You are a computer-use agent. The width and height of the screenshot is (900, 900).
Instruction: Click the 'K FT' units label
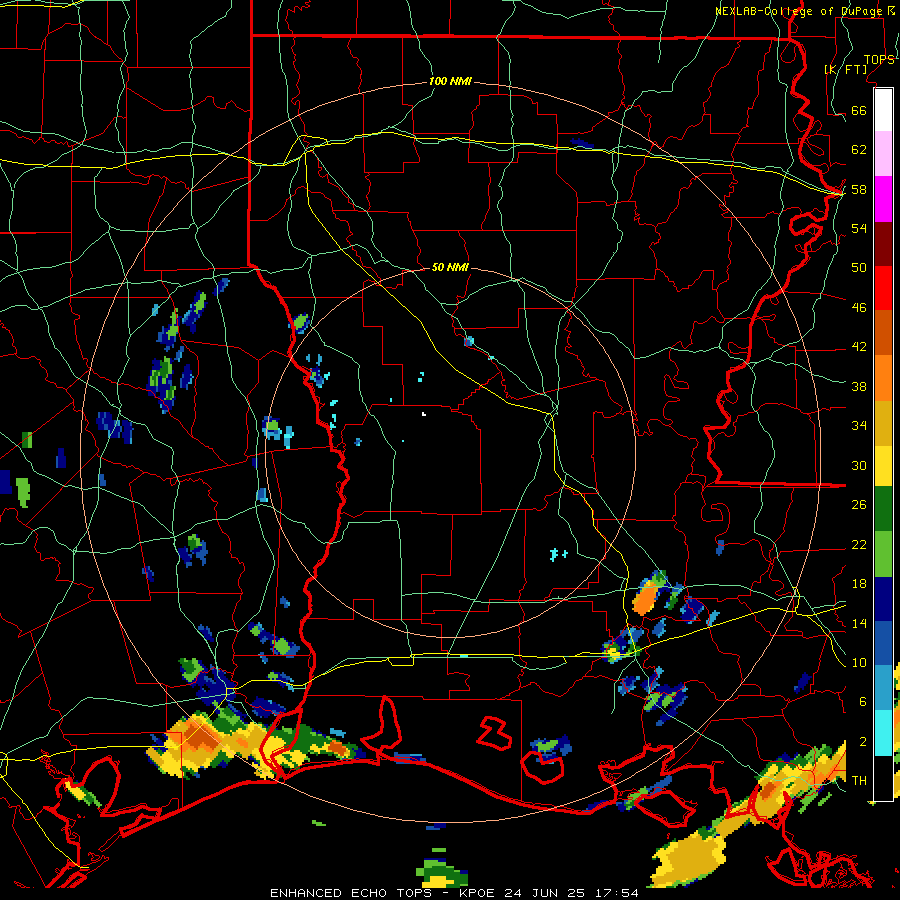tap(847, 69)
